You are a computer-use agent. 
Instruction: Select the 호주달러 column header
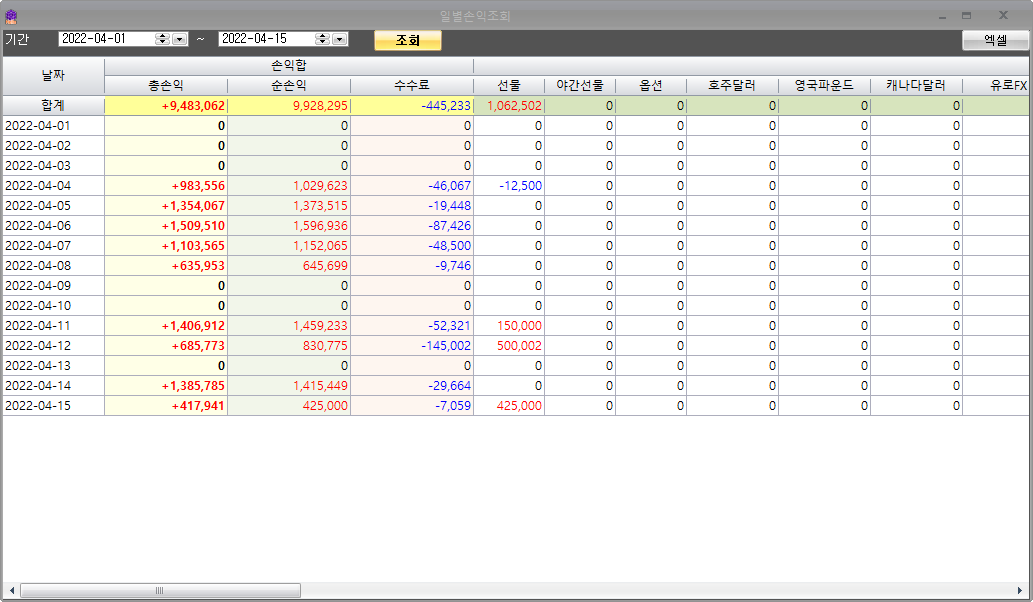732,86
